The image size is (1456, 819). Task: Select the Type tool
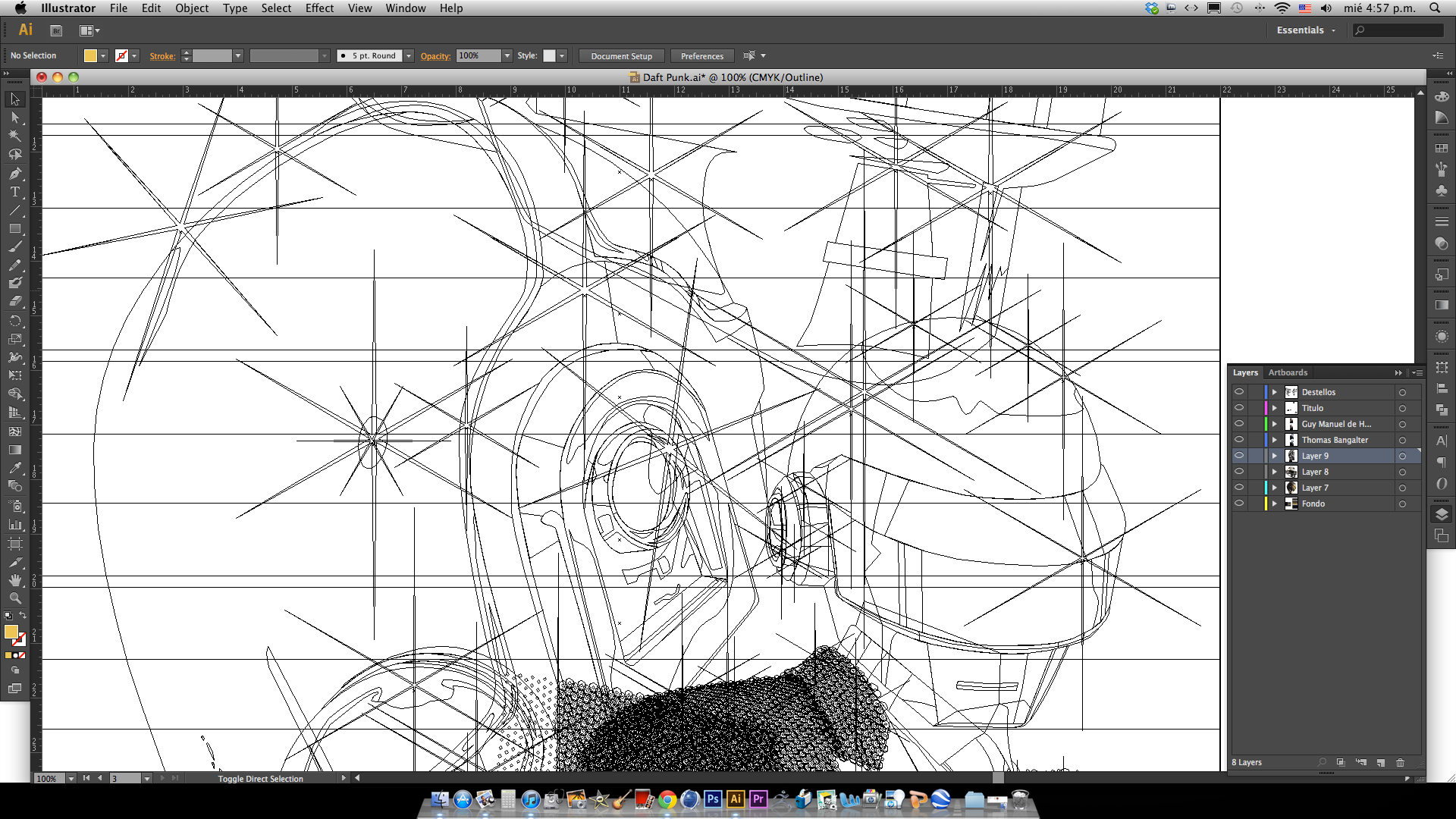tap(14, 192)
